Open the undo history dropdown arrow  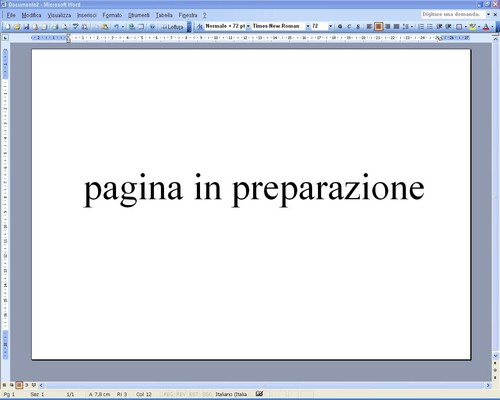(x=123, y=27)
